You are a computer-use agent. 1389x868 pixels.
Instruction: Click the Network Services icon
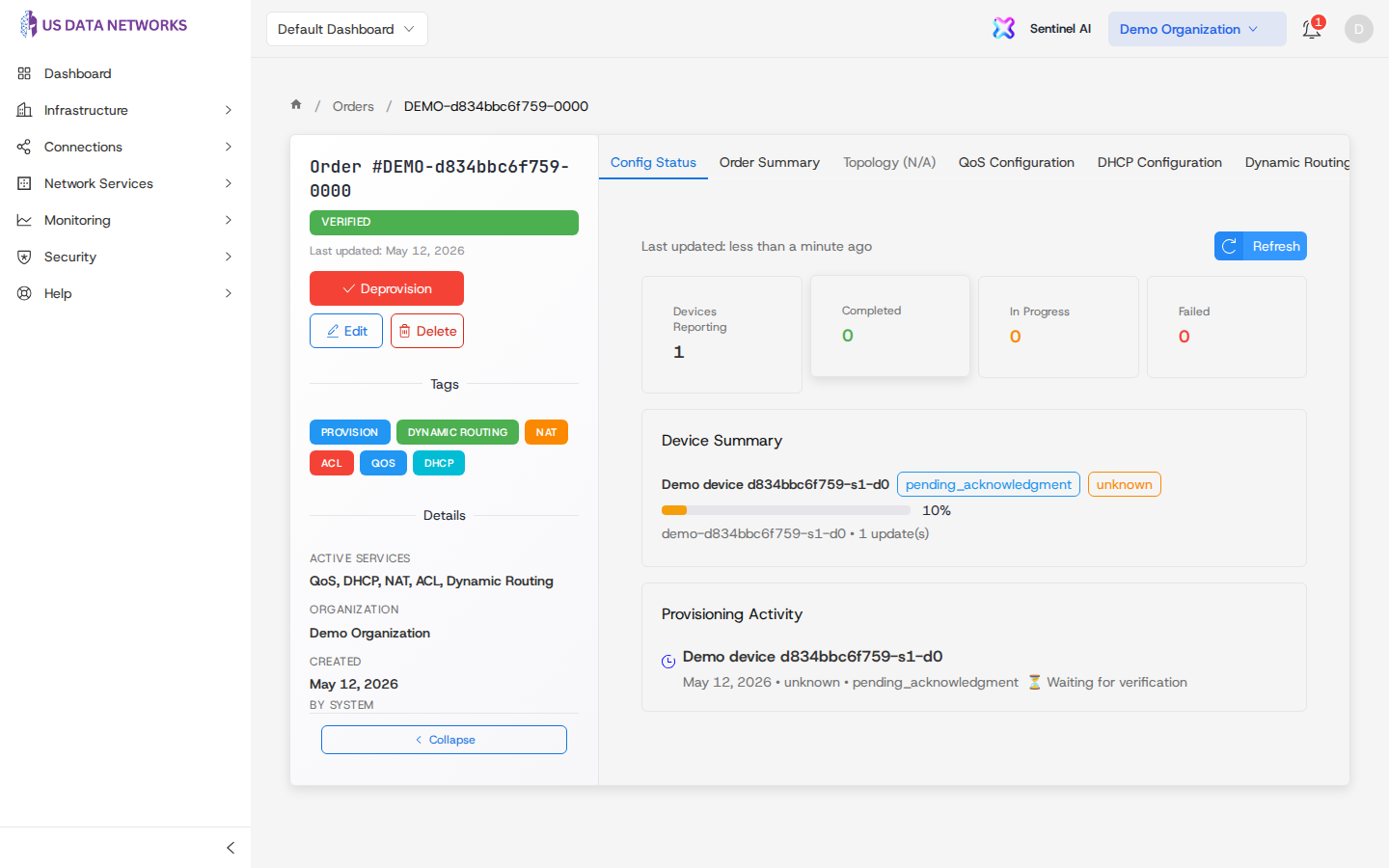[x=24, y=183]
